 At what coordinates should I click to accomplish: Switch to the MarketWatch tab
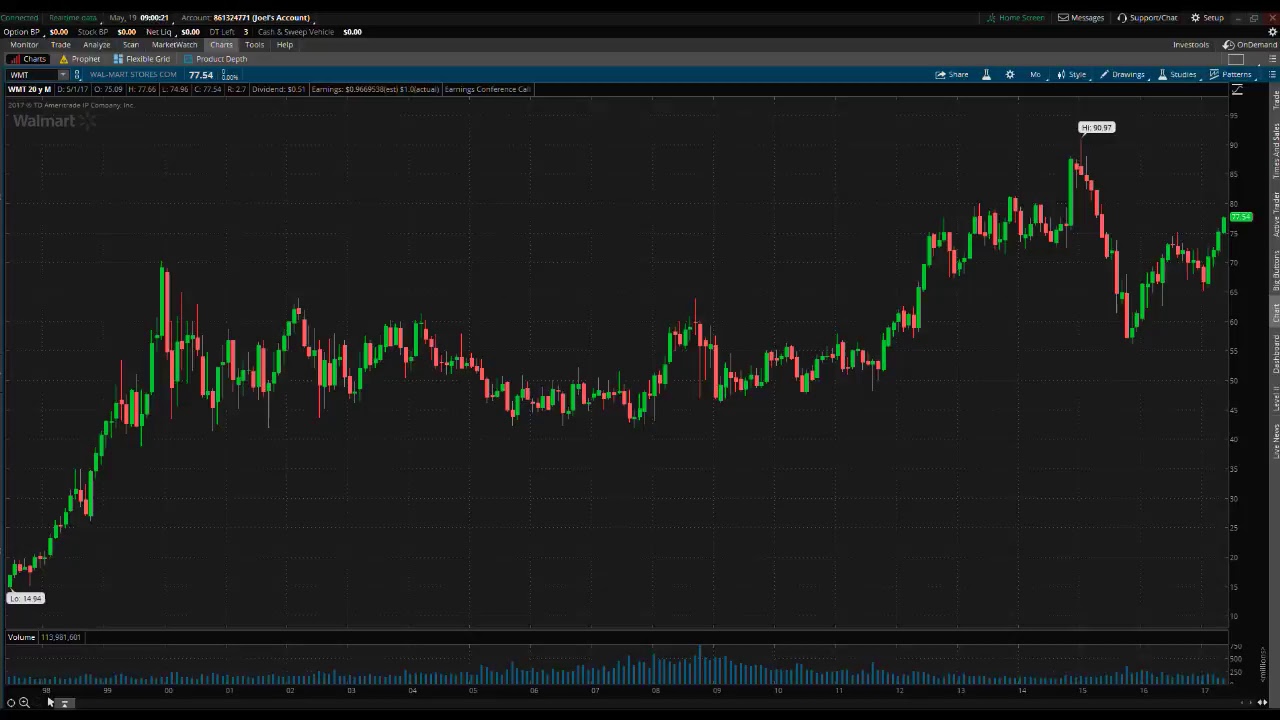pos(175,45)
